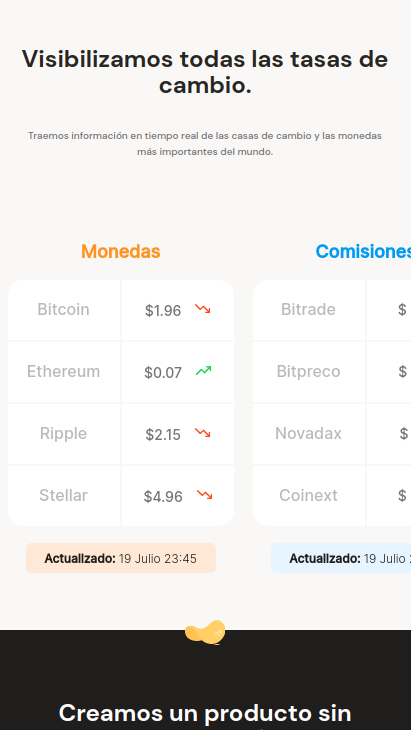This screenshot has width=411, height=730.
Task: Open the Novadax exchange row
Action: pos(332,433)
